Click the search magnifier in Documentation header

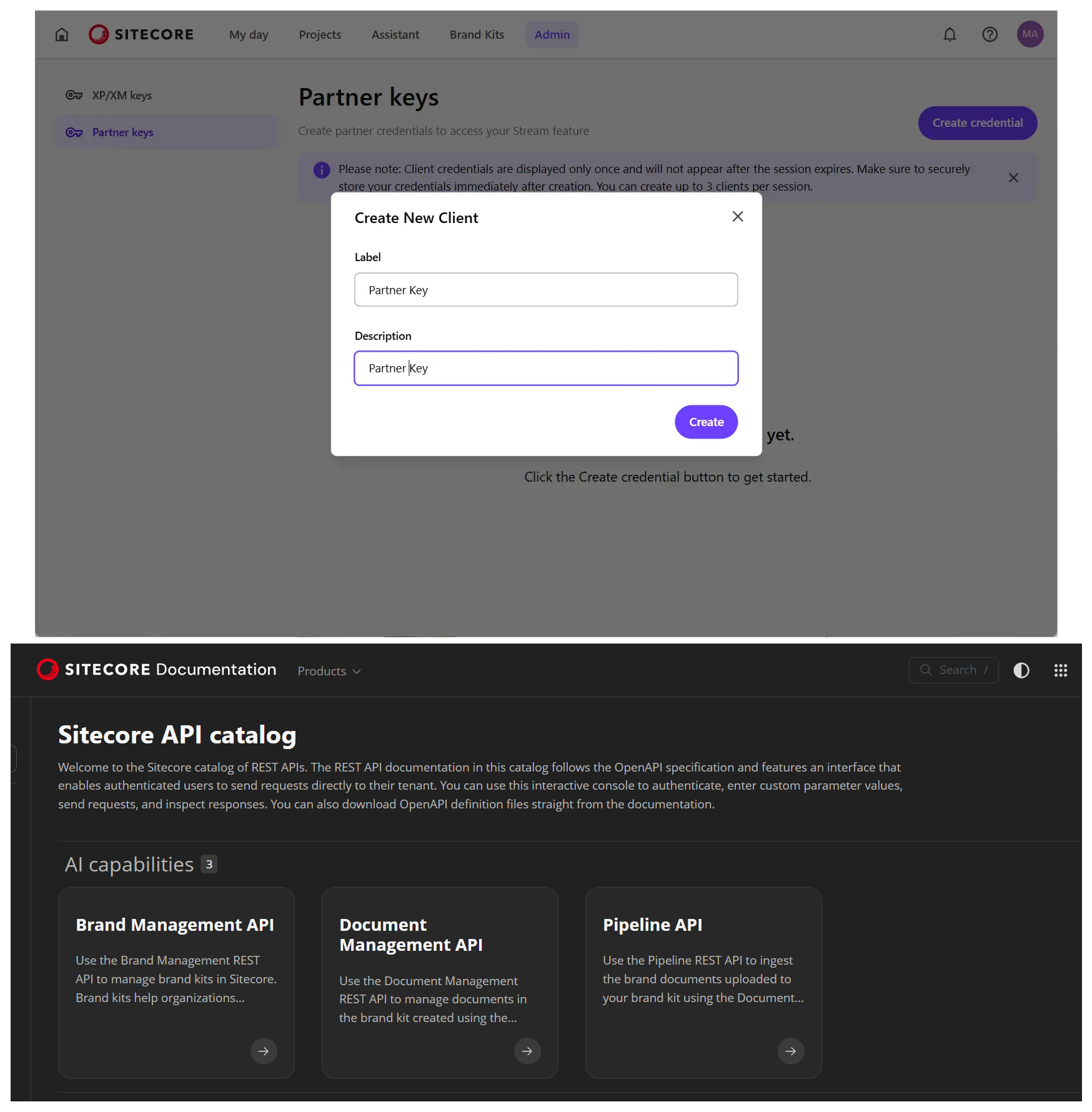coord(926,670)
